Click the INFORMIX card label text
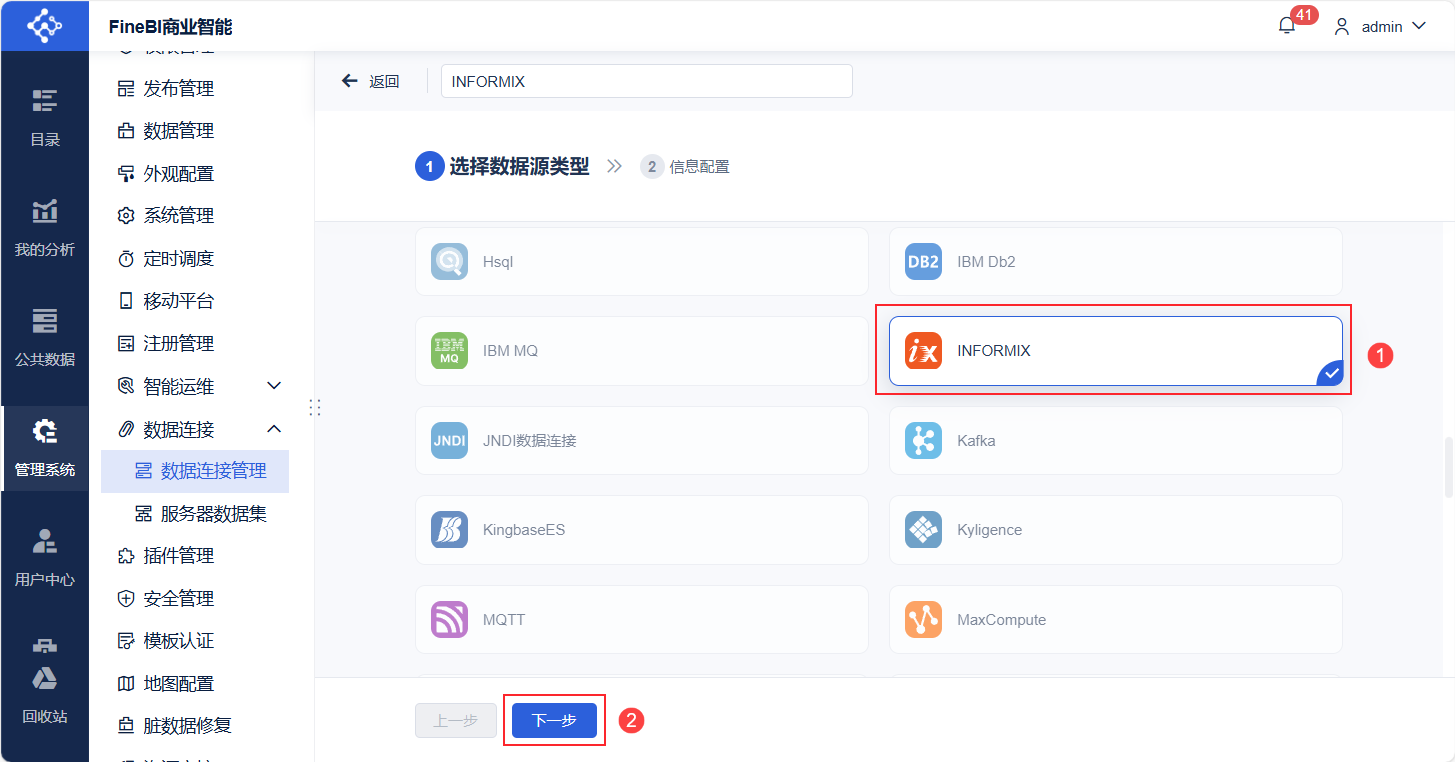Viewport: 1455px width, 762px height. 994,351
